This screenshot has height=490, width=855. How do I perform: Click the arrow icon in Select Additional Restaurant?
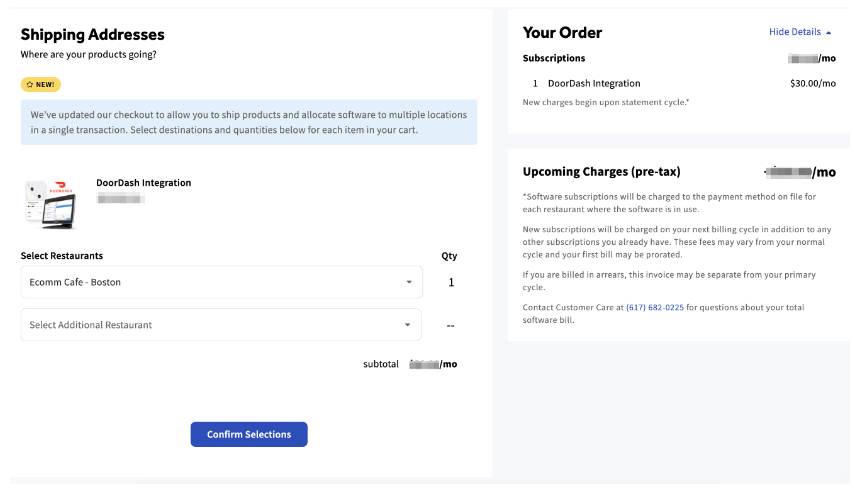(x=408, y=325)
